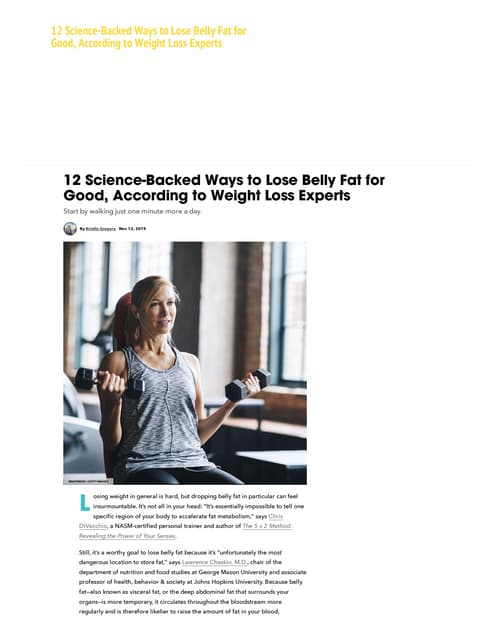The height and width of the screenshot is (640, 495).
Task: Click the words 'Johns Hopkins University'
Action: tap(228, 582)
